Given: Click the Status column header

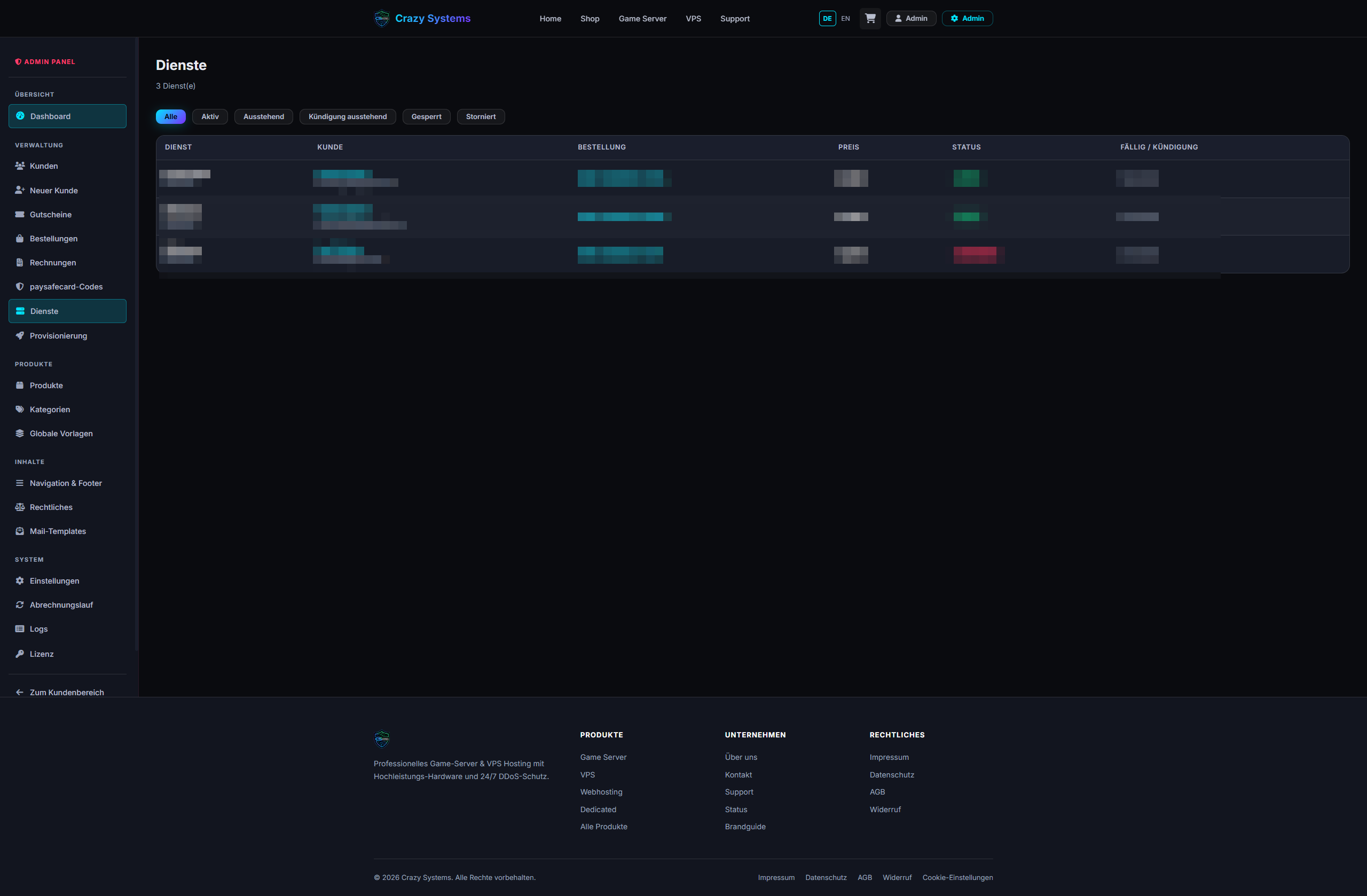Looking at the screenshot, I should click(x=966, y=147).
